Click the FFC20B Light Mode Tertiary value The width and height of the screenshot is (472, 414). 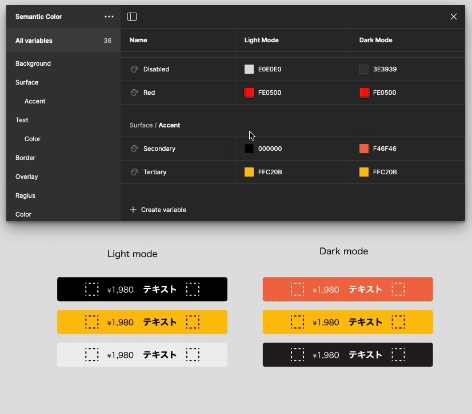tap(270, 172)
